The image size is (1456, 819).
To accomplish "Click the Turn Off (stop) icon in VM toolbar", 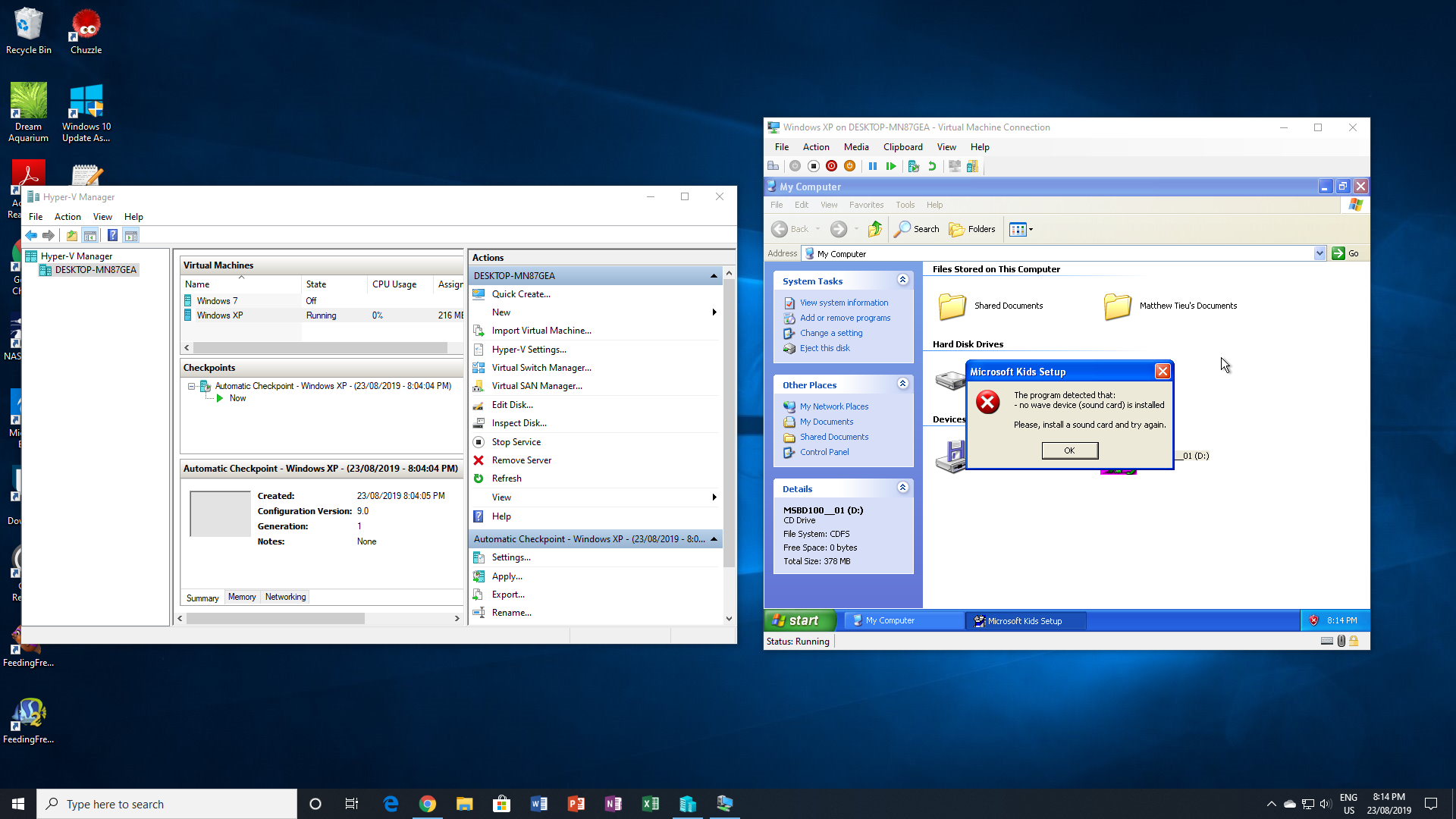I will click(814, 166).
